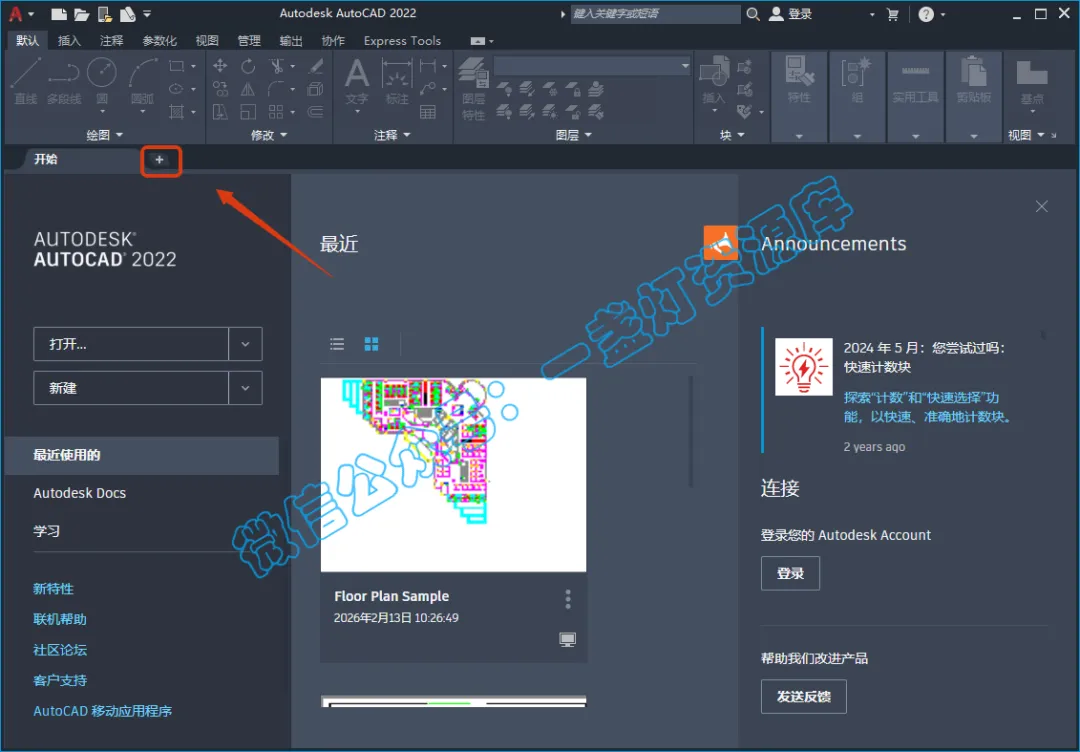Open AutoCAD 移动应用程序 link
The height and width of the screenshot is (752, 1080).
(103, 711)
